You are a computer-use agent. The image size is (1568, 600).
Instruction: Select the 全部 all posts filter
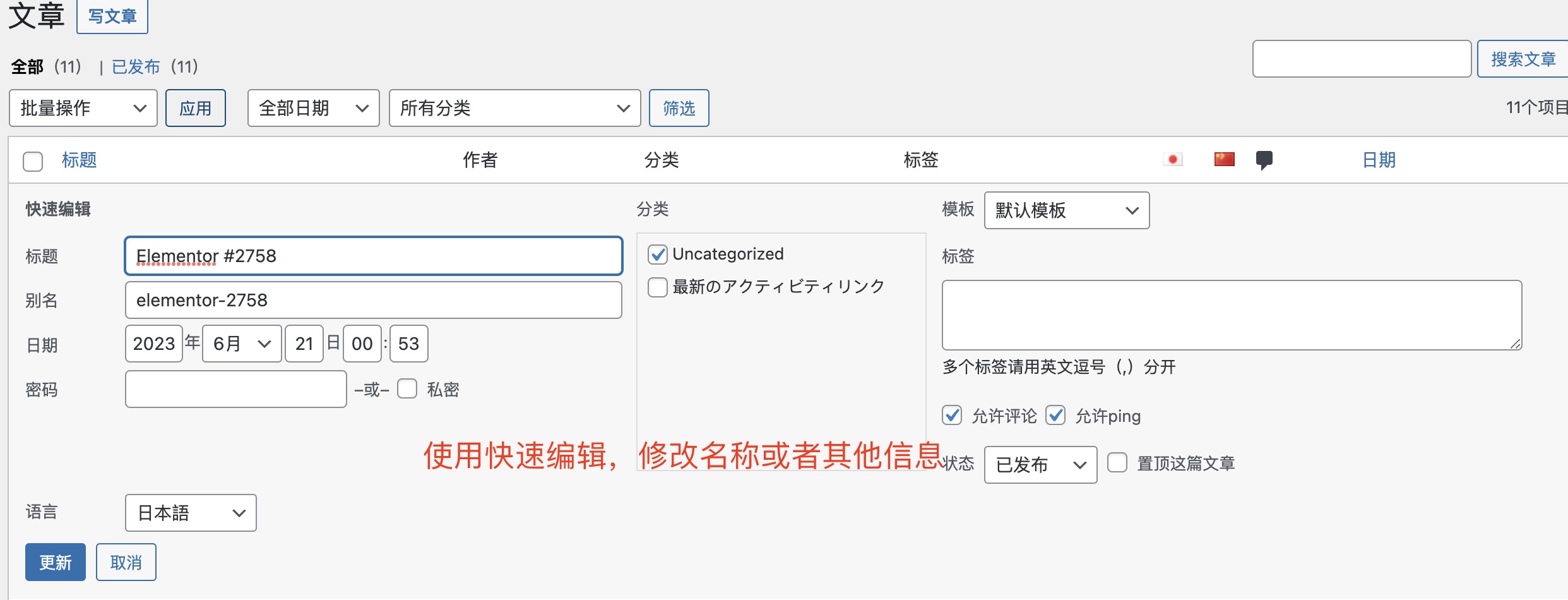(27, 66)
